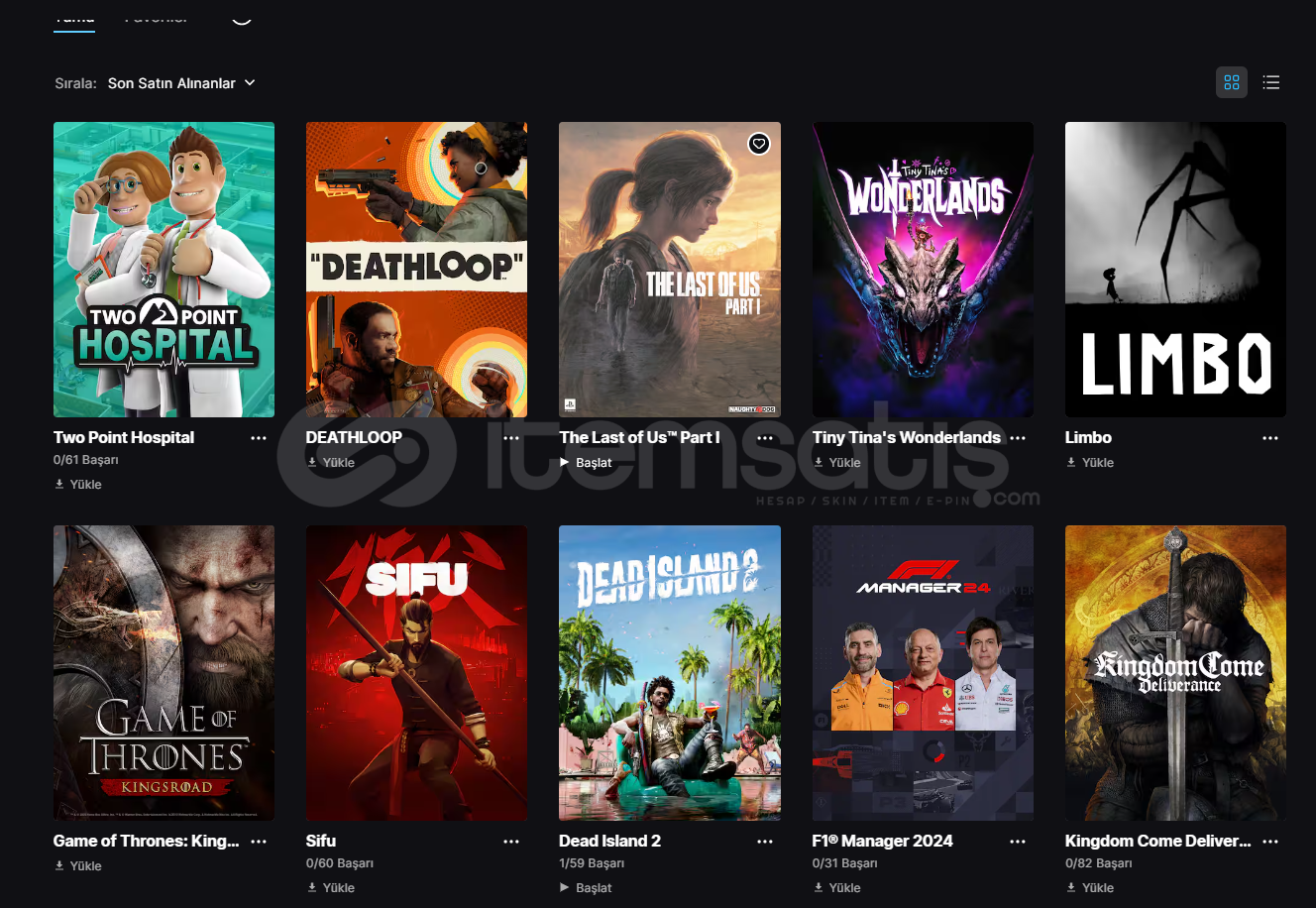Image resolution: width=1316 pixels, height=908 pixels.
Task: Click Yükle under DEATHLOOP
Action: point(331,462)
